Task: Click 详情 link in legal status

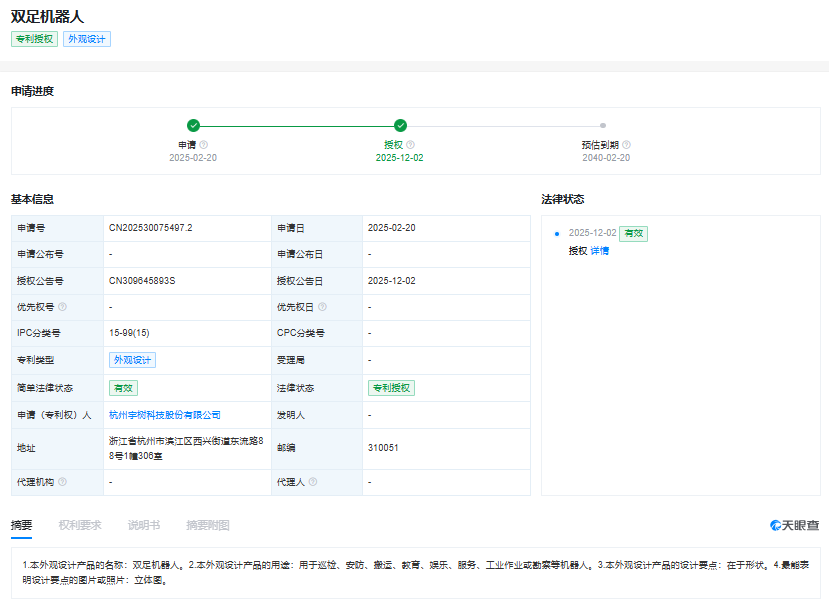Action: pyautogui.click(x=599, y=251)
